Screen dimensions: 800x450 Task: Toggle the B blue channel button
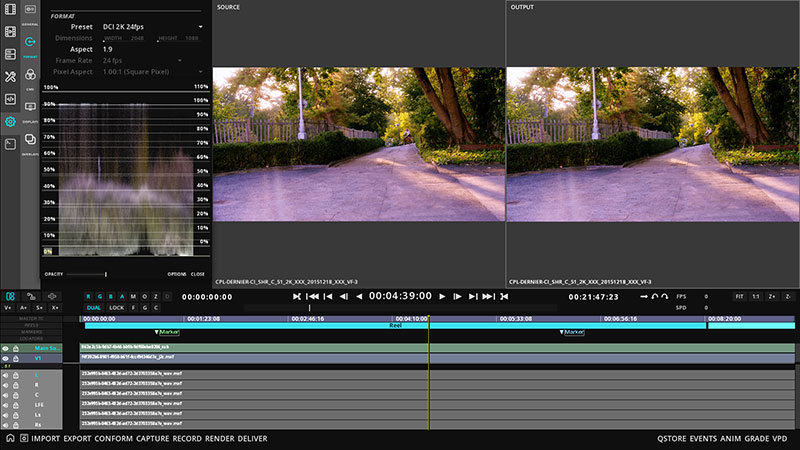[111, 296]
